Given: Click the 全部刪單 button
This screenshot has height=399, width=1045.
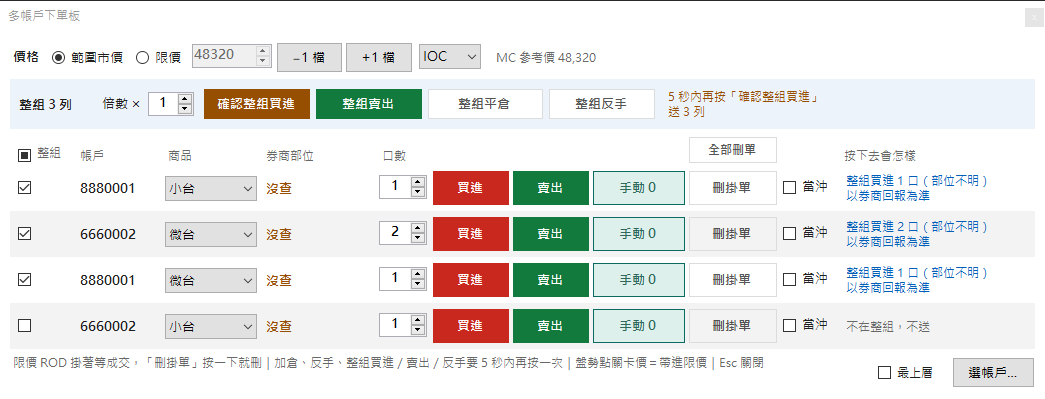Looking at the screenshot, I should [x=732, y=150].
